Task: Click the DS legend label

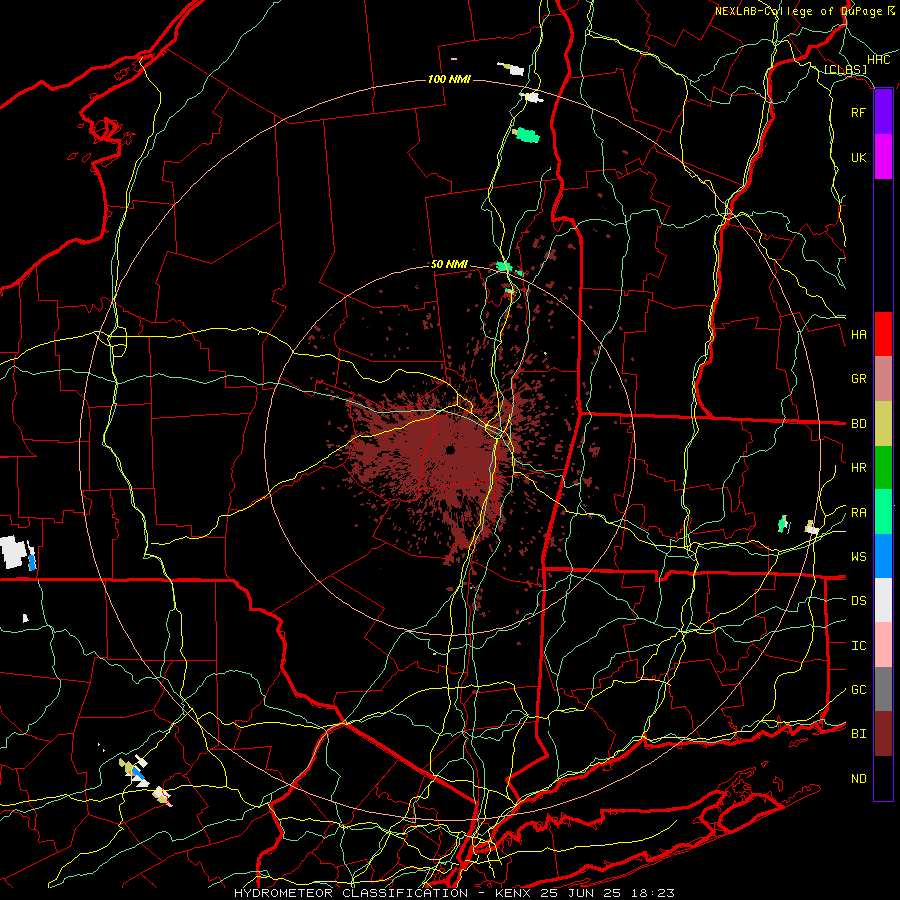Action: coord(858,601)
